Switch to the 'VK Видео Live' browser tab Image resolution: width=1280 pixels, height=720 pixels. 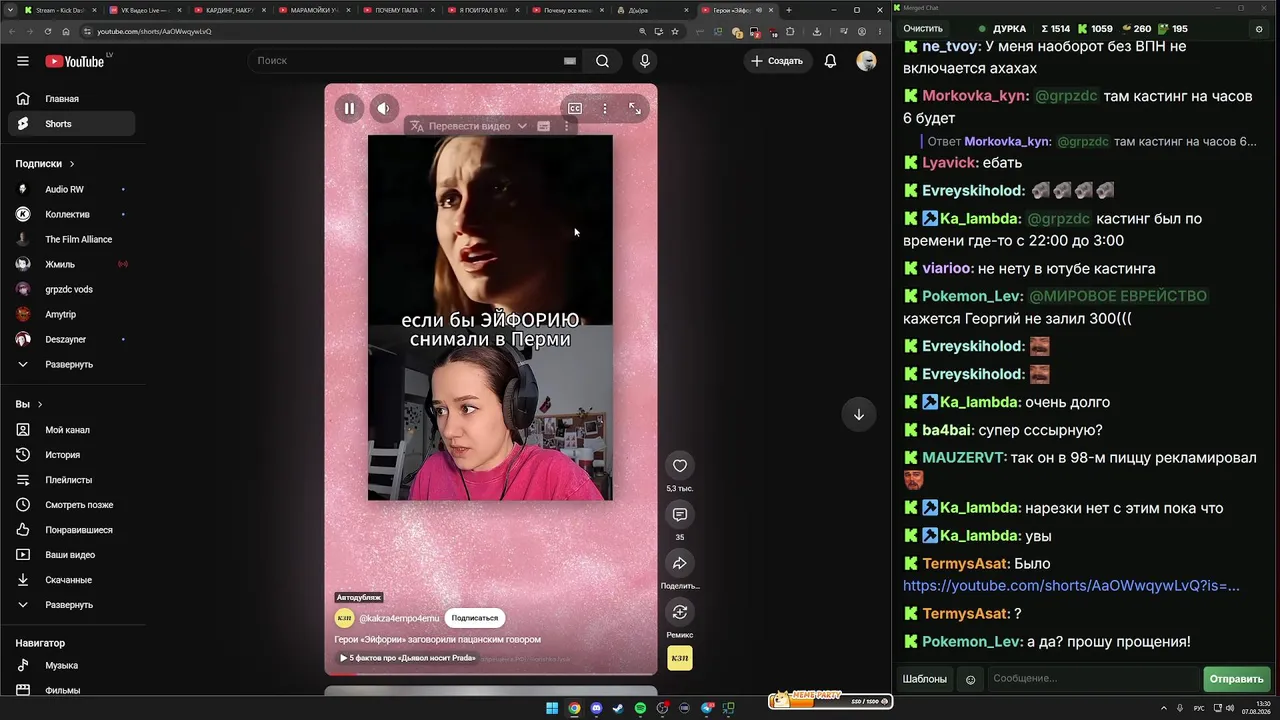pyautogui.click(x=144, y=10)
